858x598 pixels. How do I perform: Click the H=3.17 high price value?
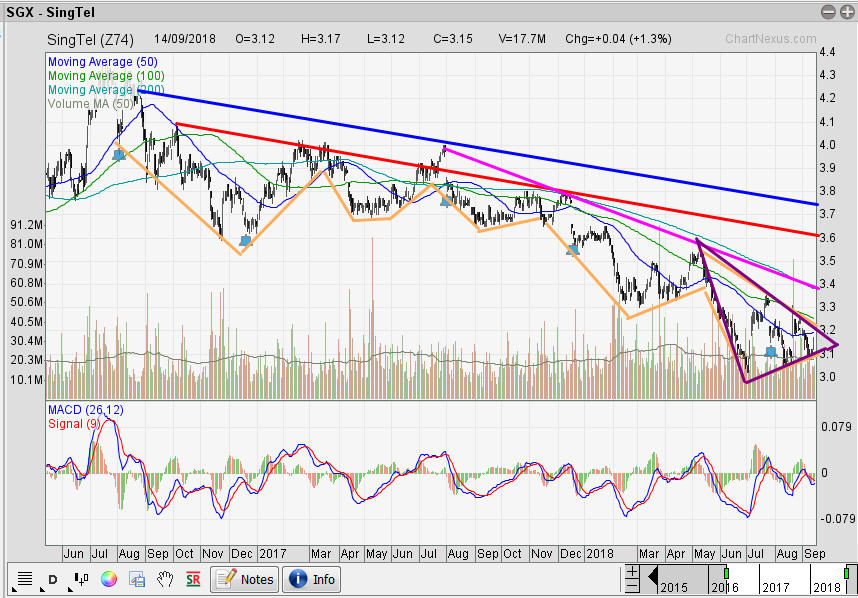coord(321,39)
